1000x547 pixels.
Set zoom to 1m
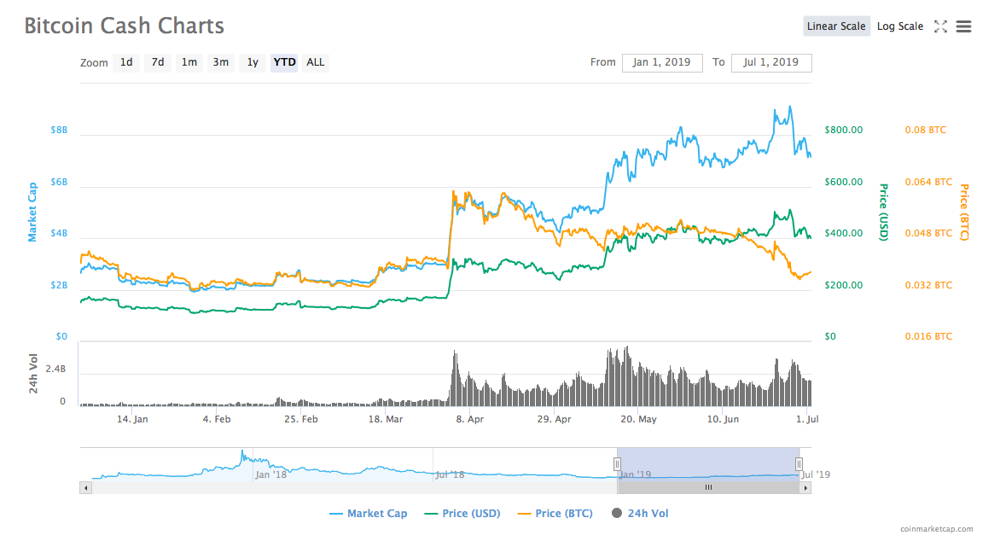(x=189, y=62)
